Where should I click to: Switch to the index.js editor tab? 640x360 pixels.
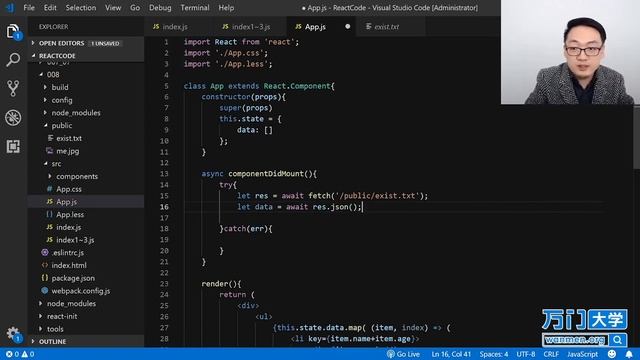(179, 27)
